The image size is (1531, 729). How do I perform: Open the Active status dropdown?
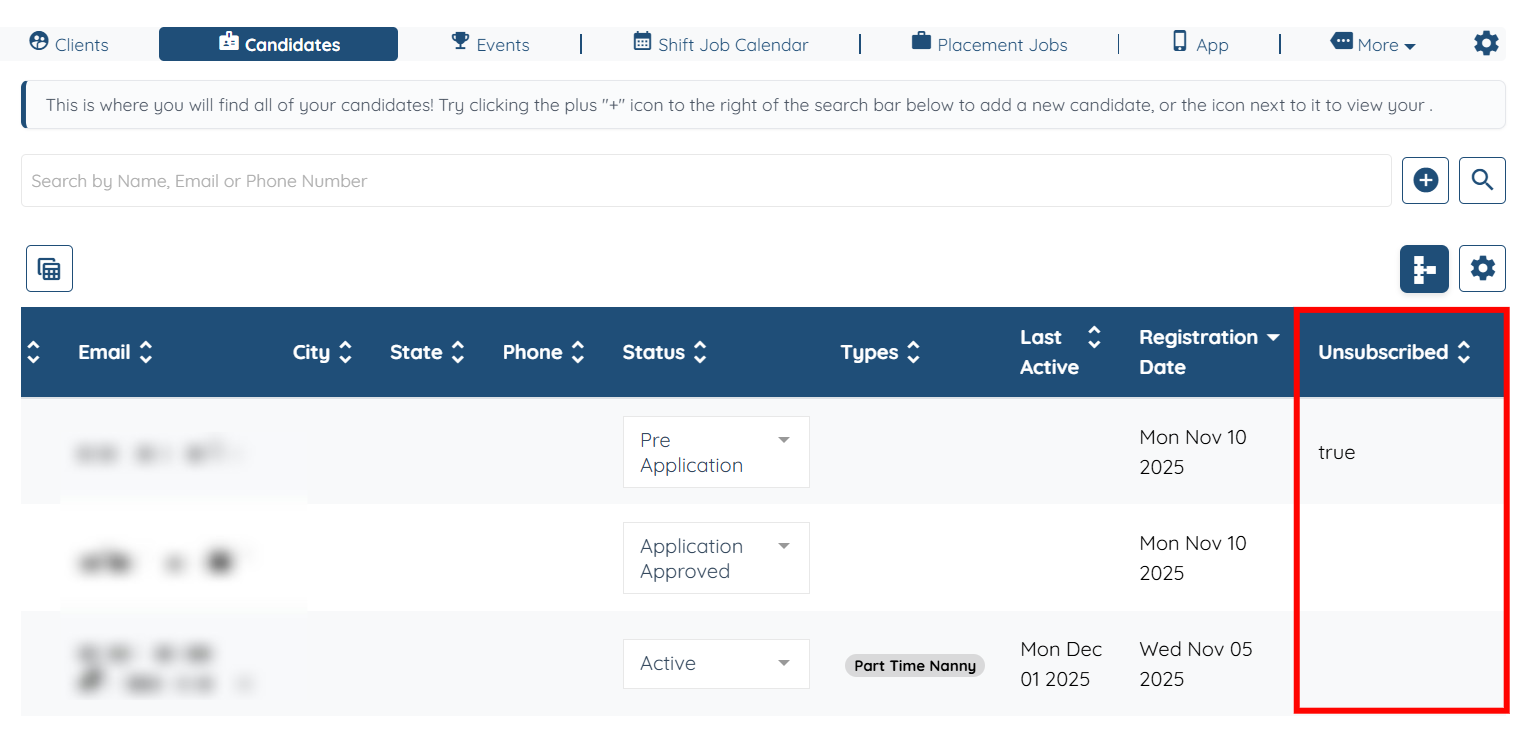point(716,664)
